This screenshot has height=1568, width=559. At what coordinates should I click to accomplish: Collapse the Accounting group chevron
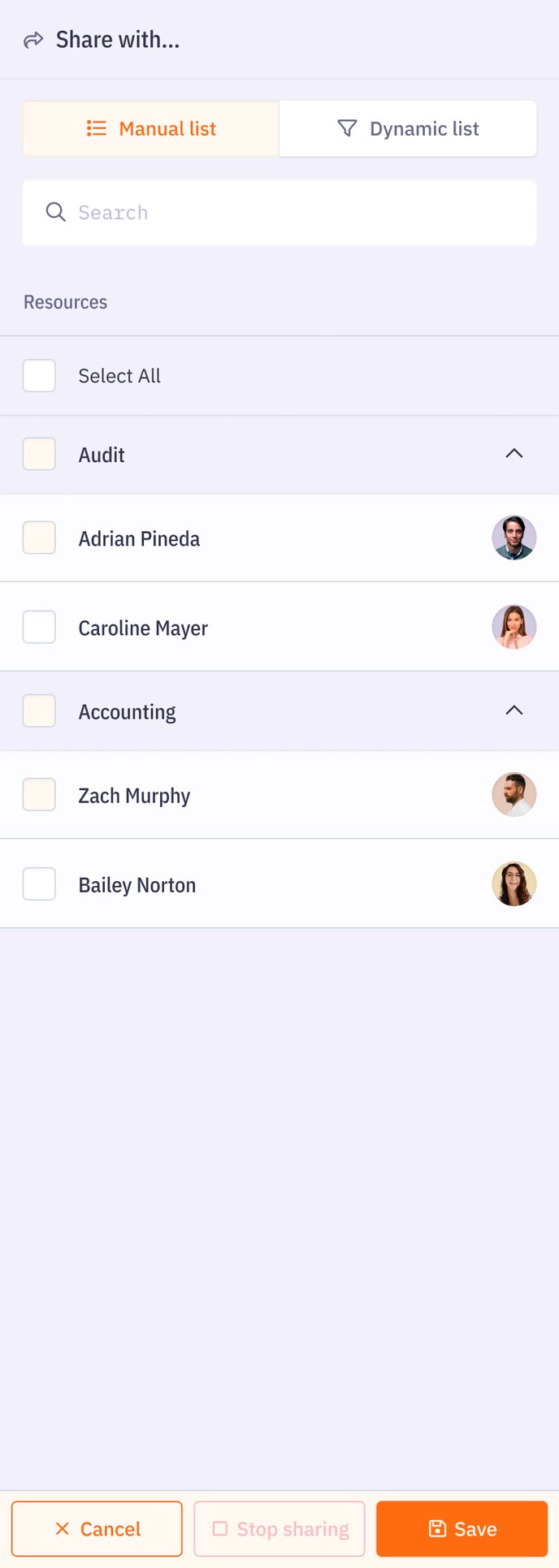point(513,711)
